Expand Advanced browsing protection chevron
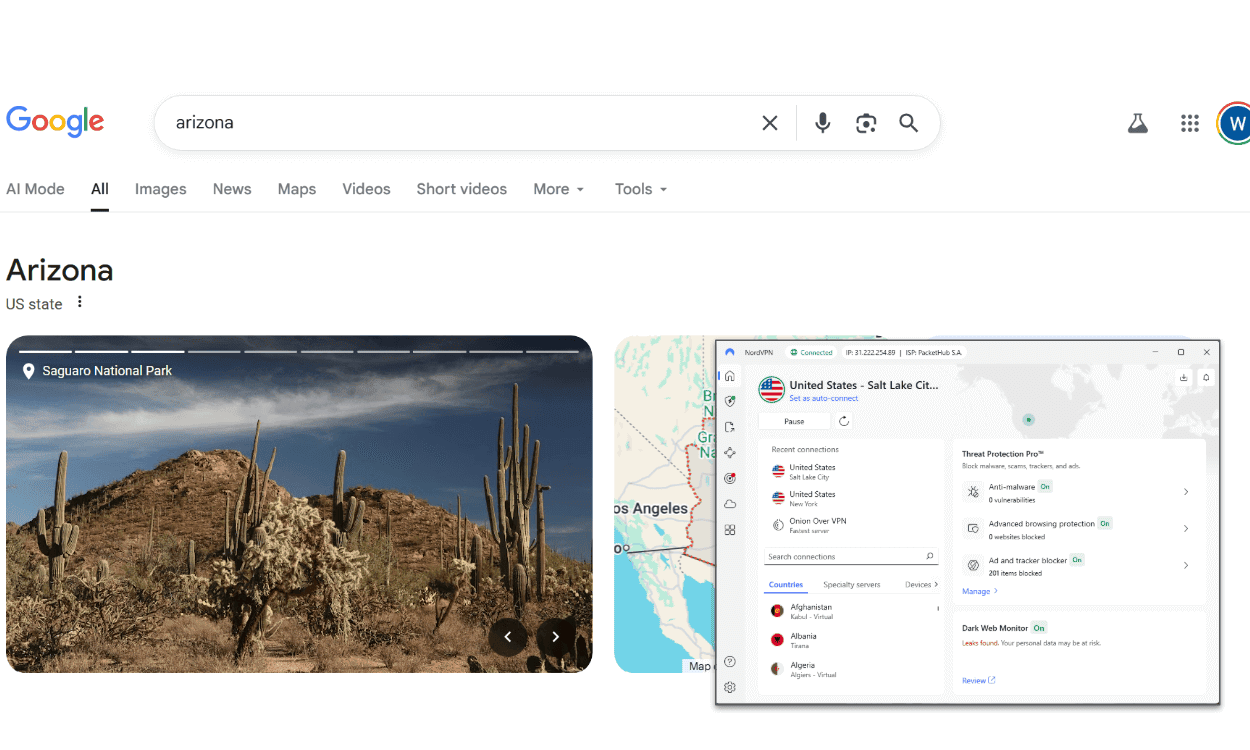This screenshot has width=1250, height=750. click(1186, 529)
